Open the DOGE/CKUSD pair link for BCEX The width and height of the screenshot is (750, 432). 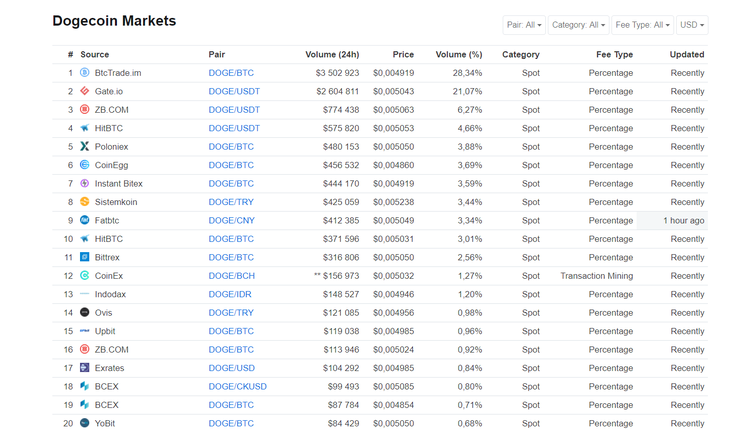point(237,386)
